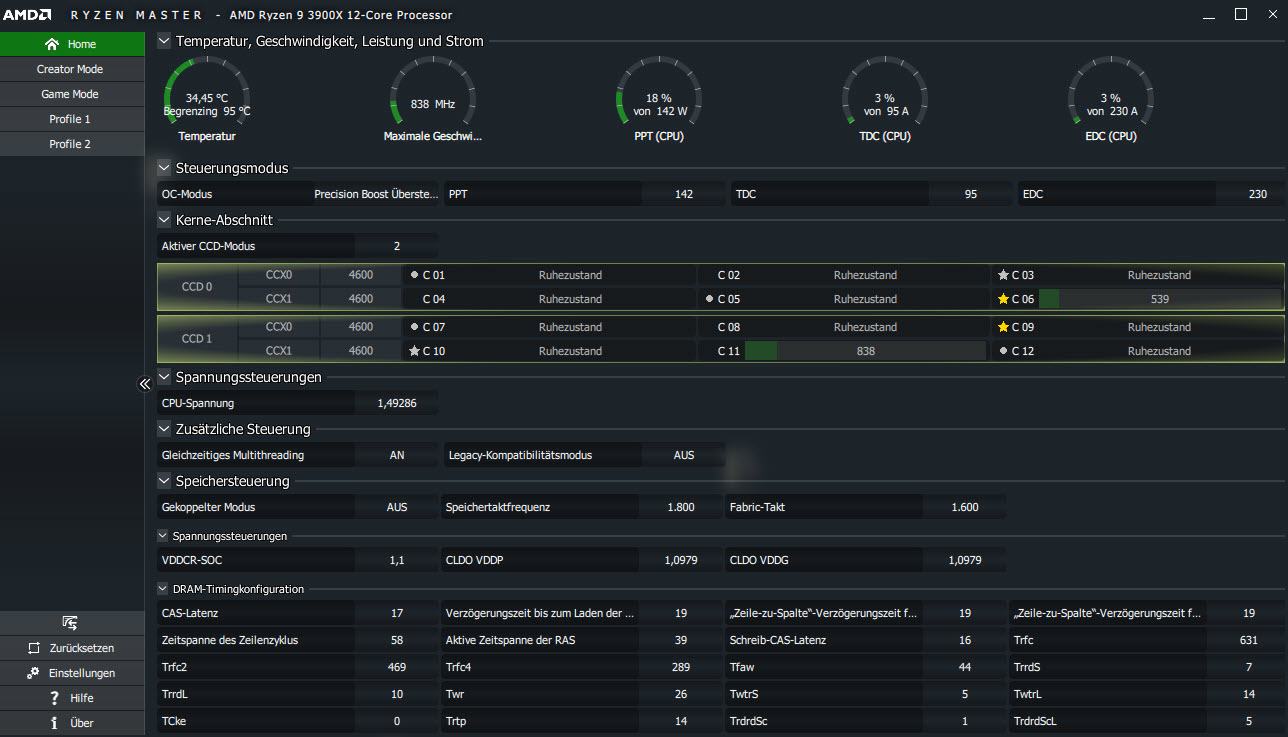Click the OC-Modus Precision Boost value
The image size is (1288, 737).
pos(376,194)
